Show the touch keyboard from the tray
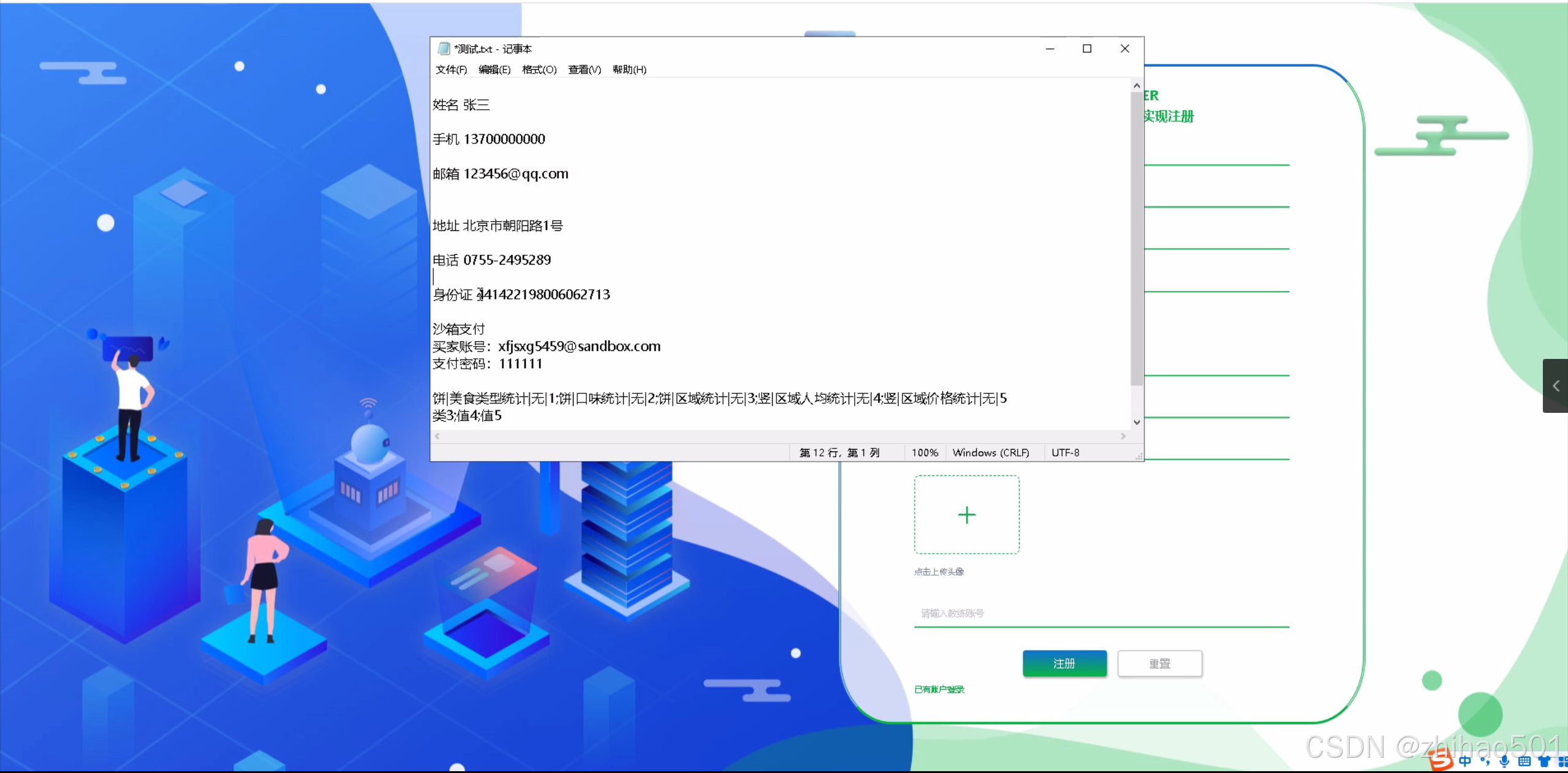 1525,761
